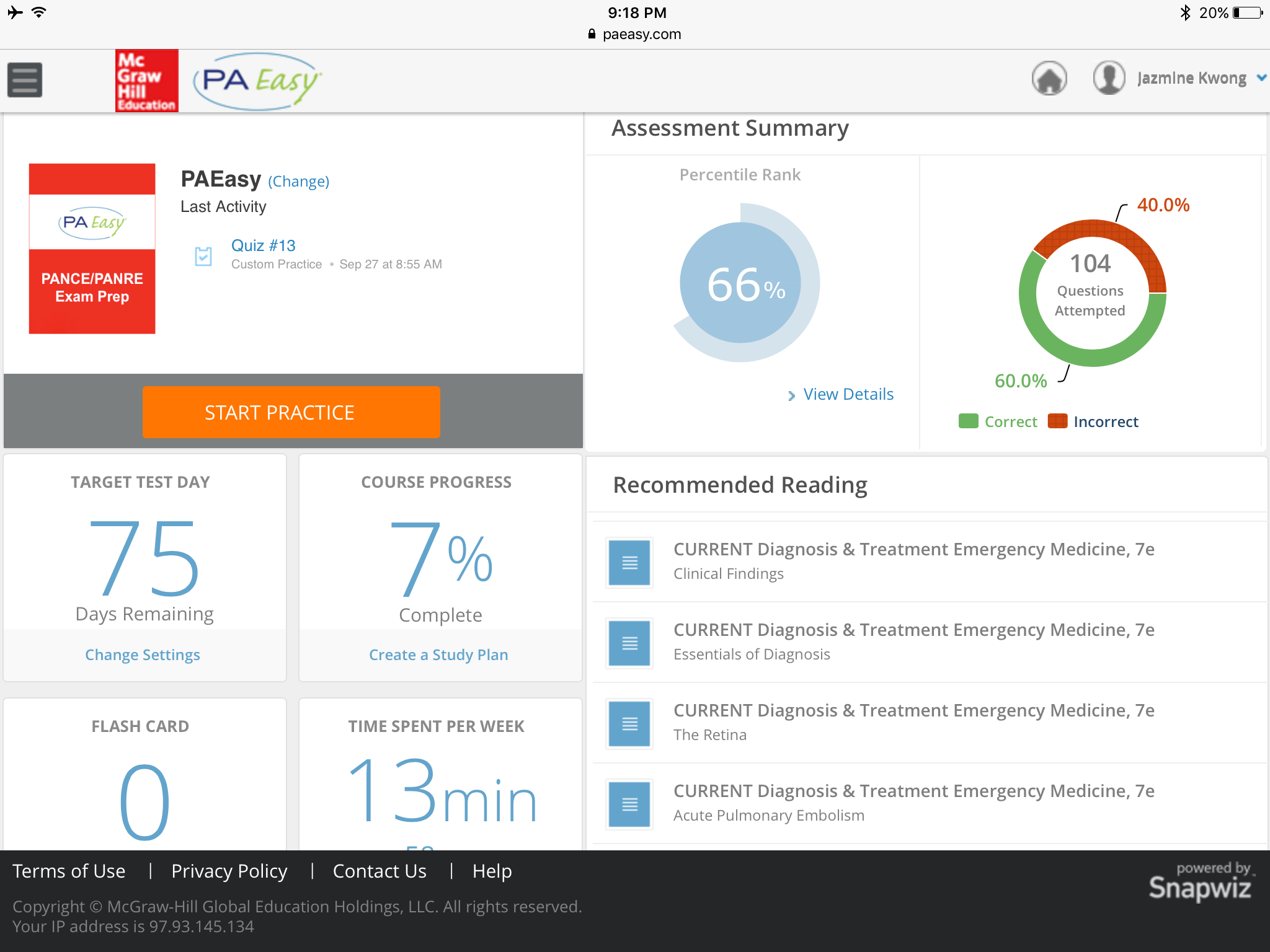Open document icon for Clinical Findings reading
1270x952 pixels.
[x=629, y=562]
